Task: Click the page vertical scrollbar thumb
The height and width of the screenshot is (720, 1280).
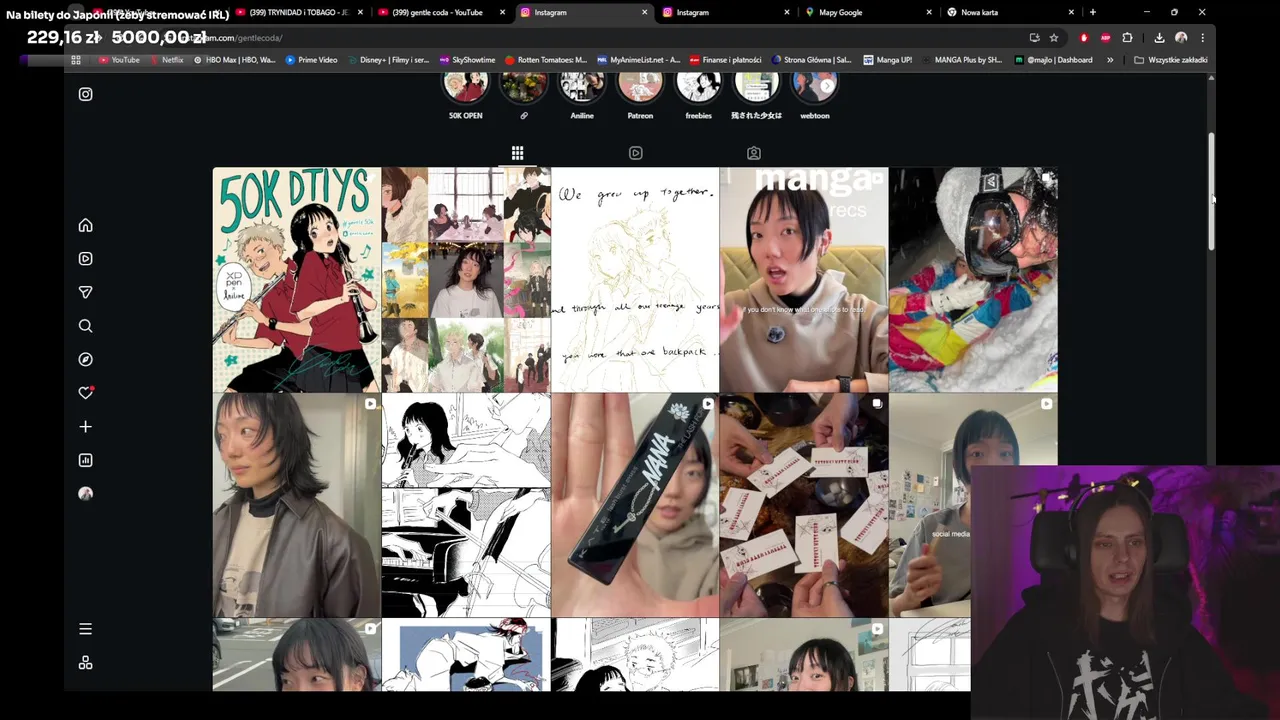Action: click(x=1211, y=190)
